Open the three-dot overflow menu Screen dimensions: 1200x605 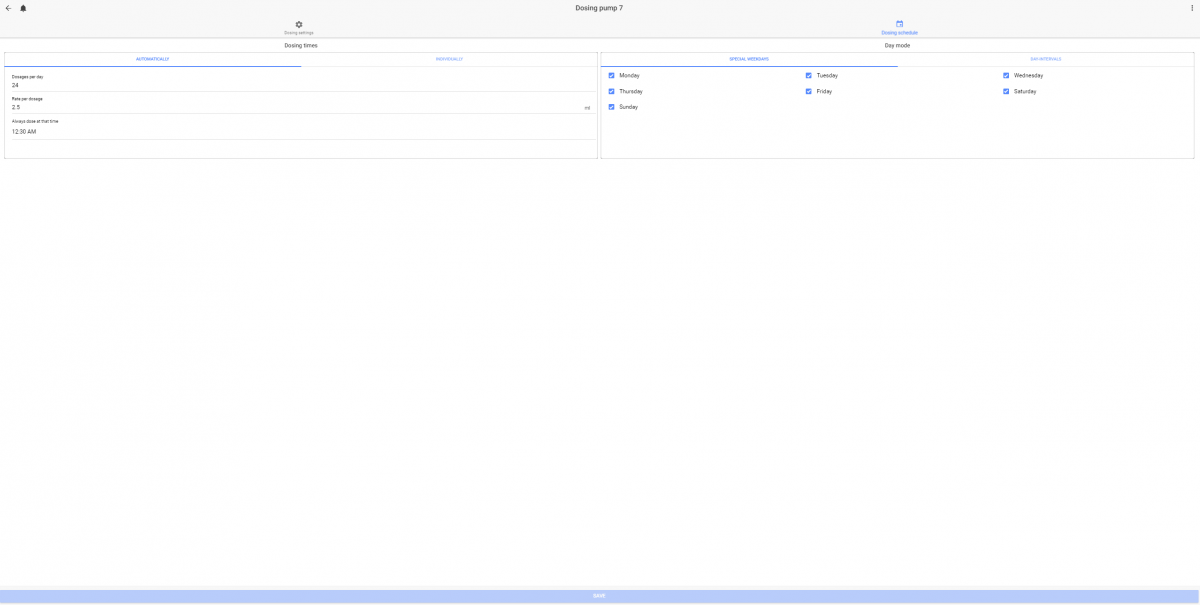pos(1192,8)
